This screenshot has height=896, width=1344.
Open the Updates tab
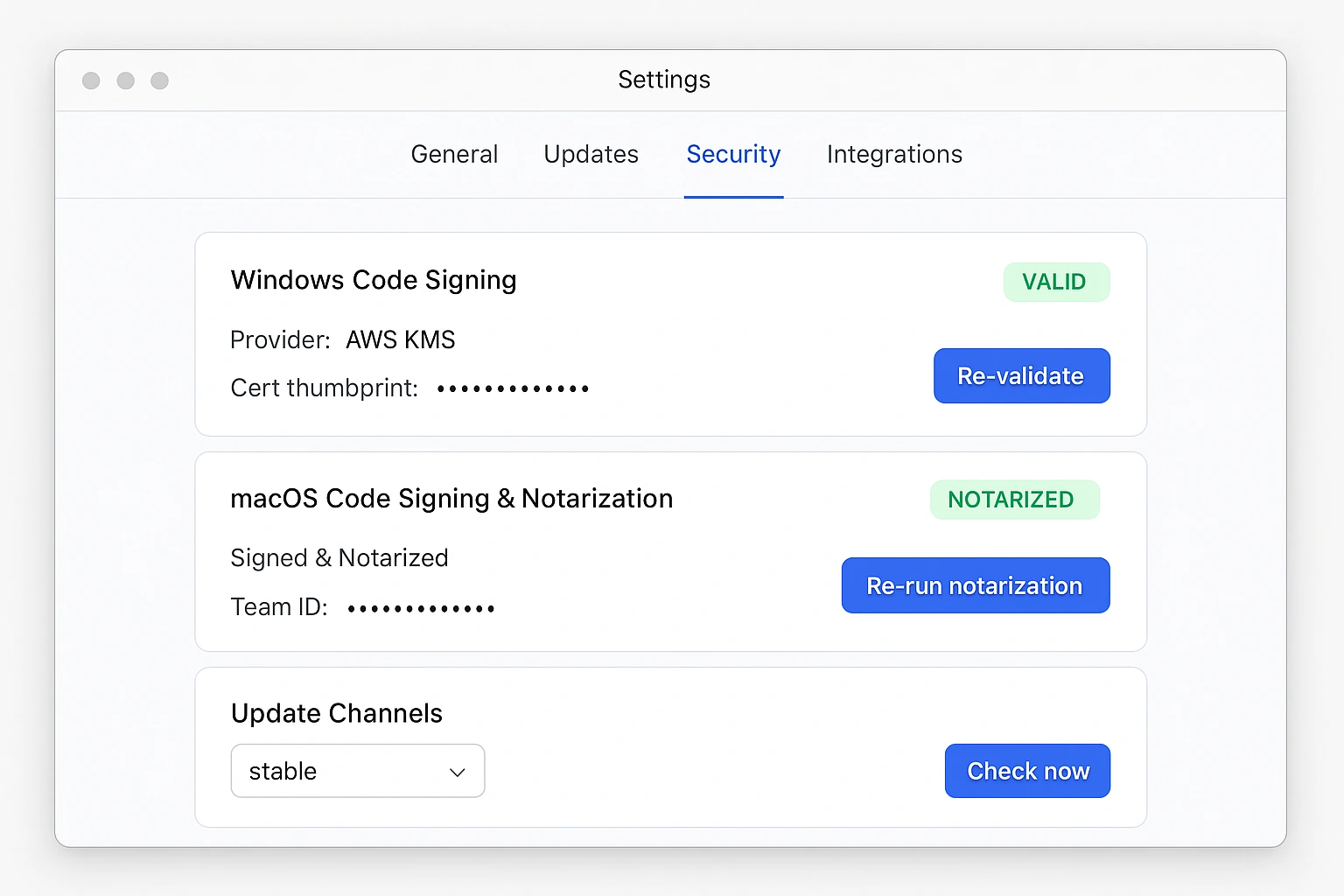coord(591,155)
